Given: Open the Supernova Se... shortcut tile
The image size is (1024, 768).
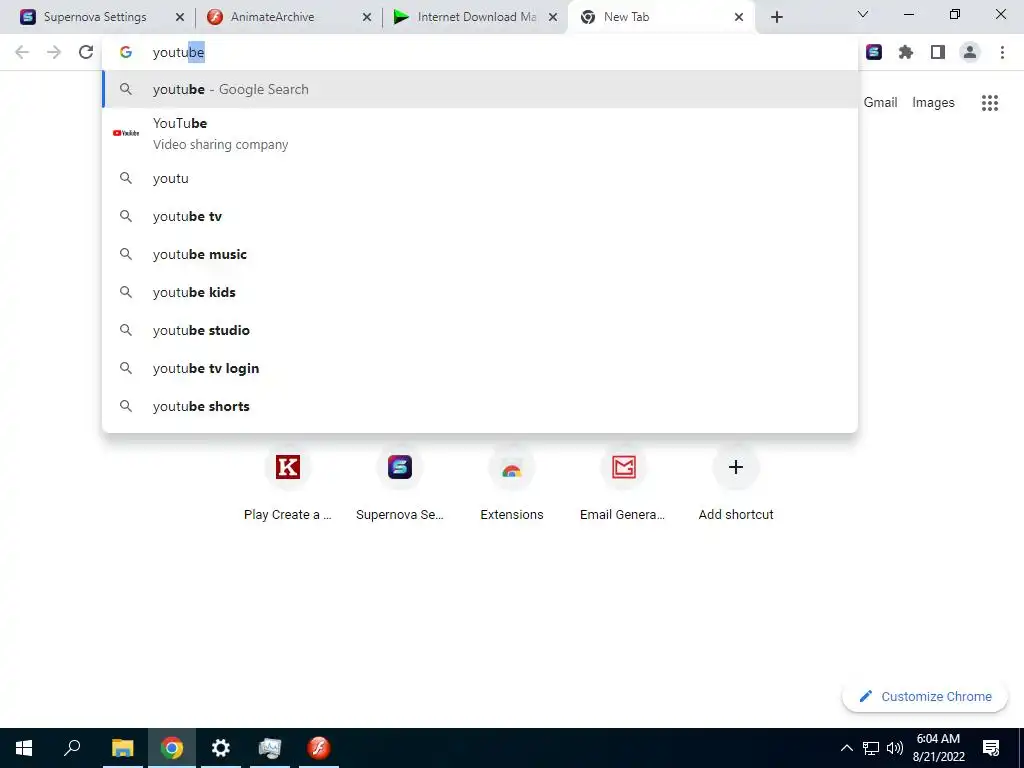Looking at the screenshot, I should (400, 485).
